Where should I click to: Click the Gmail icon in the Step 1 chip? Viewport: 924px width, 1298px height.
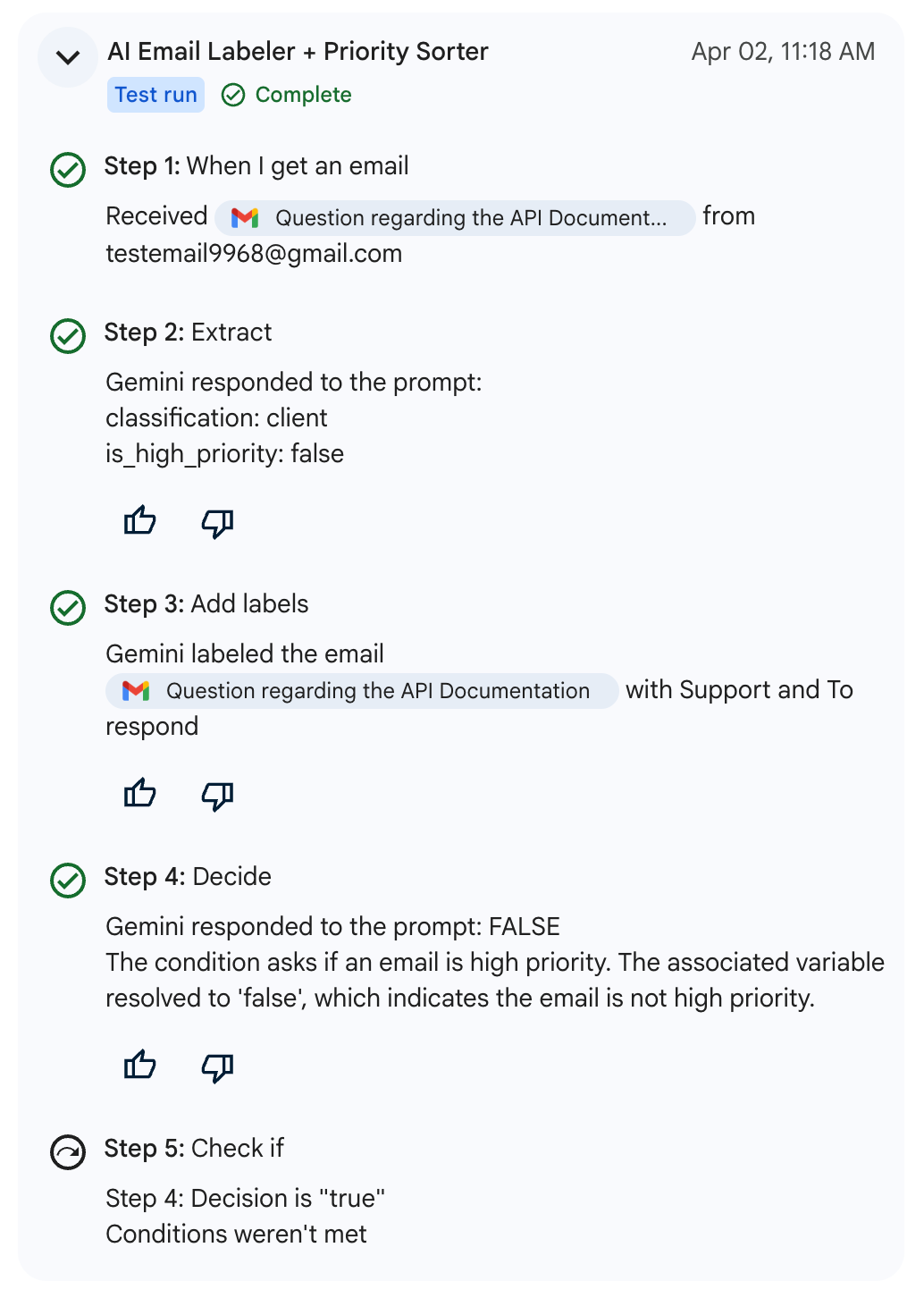[x=245, y=217]
